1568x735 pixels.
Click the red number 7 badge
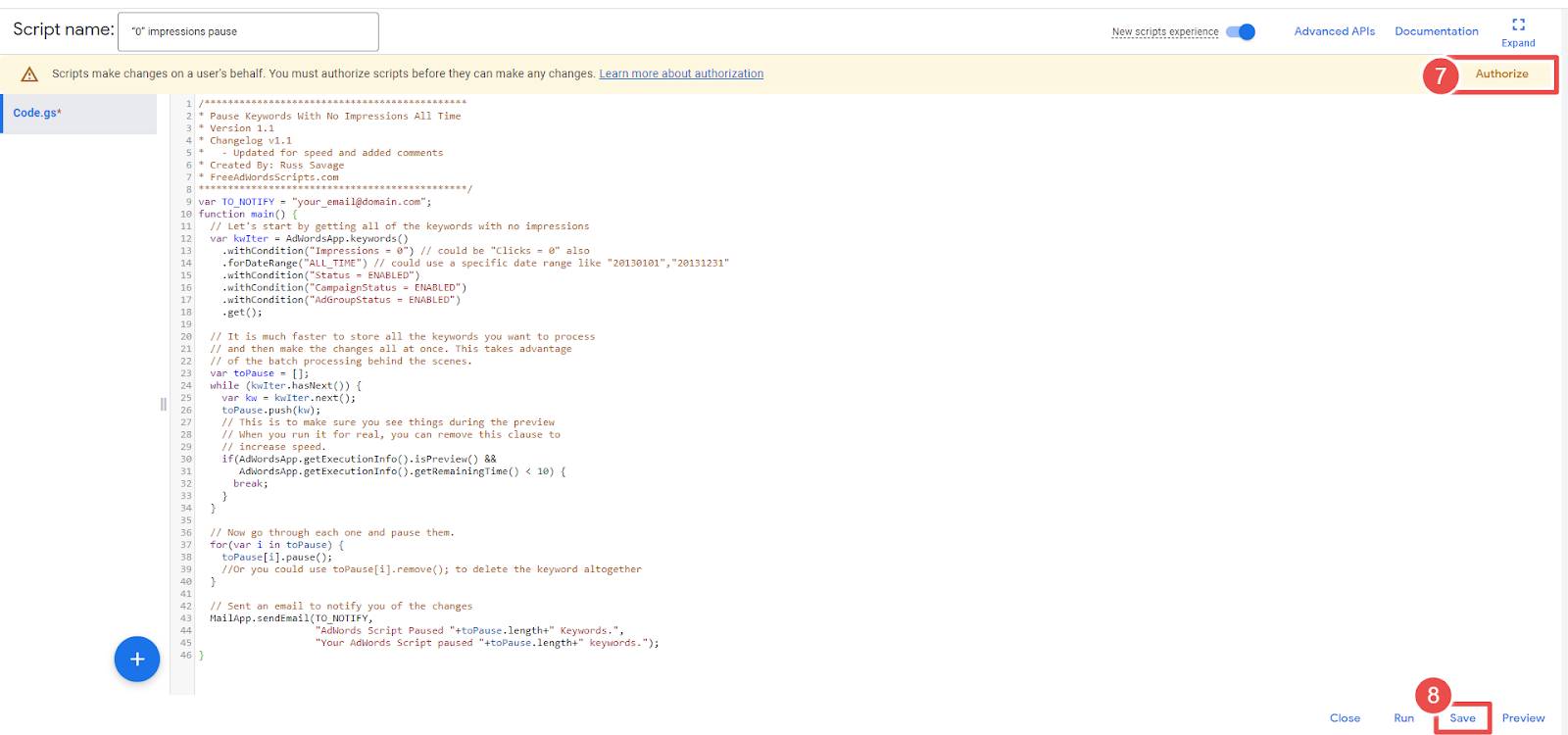(x=1440, y=75)
